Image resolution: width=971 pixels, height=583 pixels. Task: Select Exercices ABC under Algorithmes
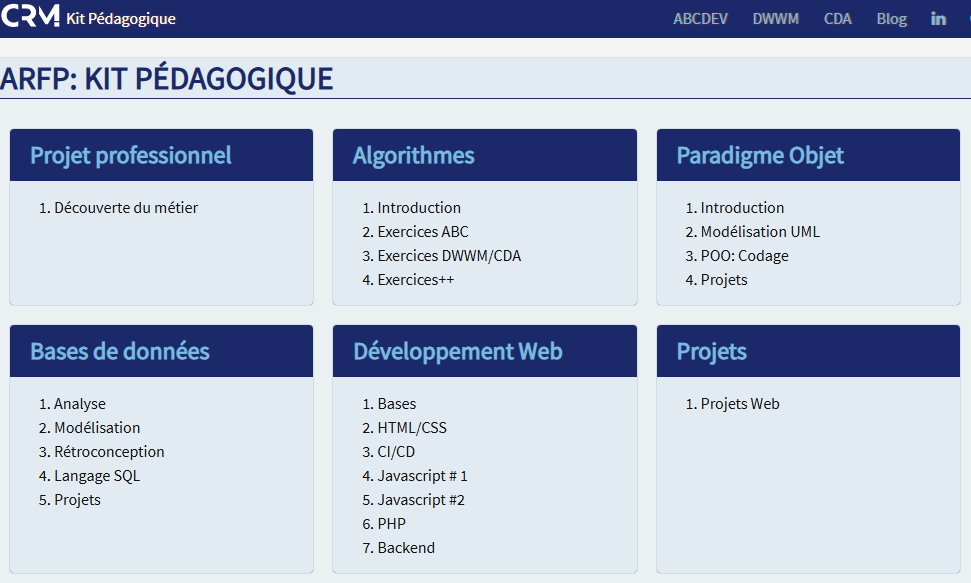coord(422,231)
